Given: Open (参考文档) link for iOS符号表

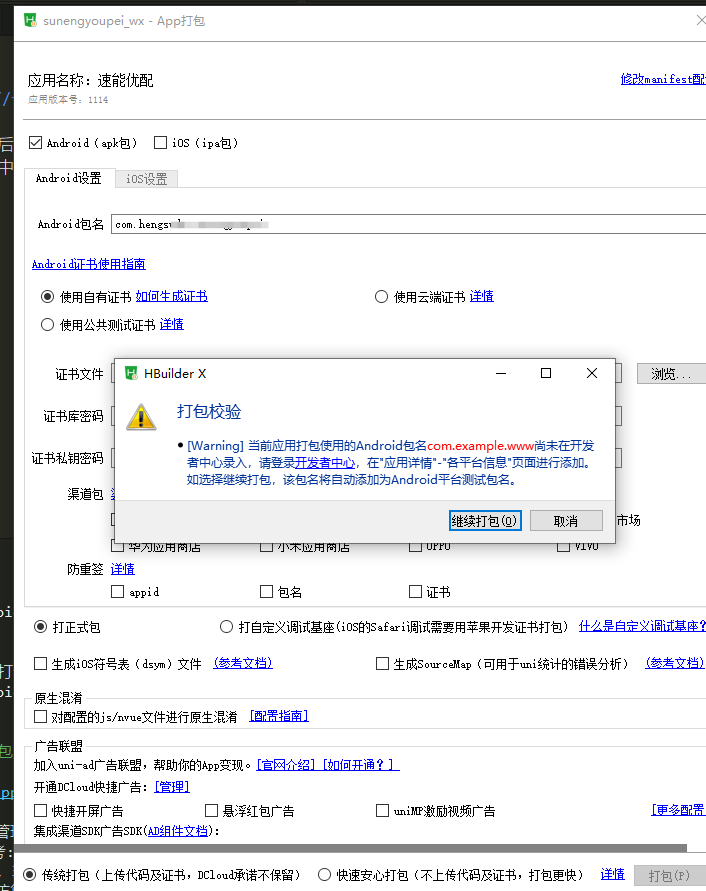Looking at the screenshot, I should click(x=243, y=663).
